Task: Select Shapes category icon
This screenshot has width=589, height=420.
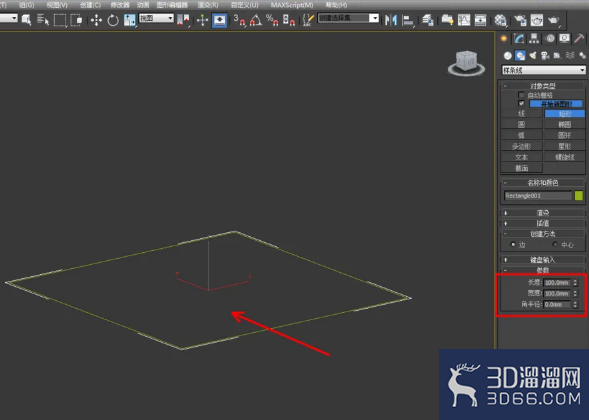Action: (x=520, y=56)
